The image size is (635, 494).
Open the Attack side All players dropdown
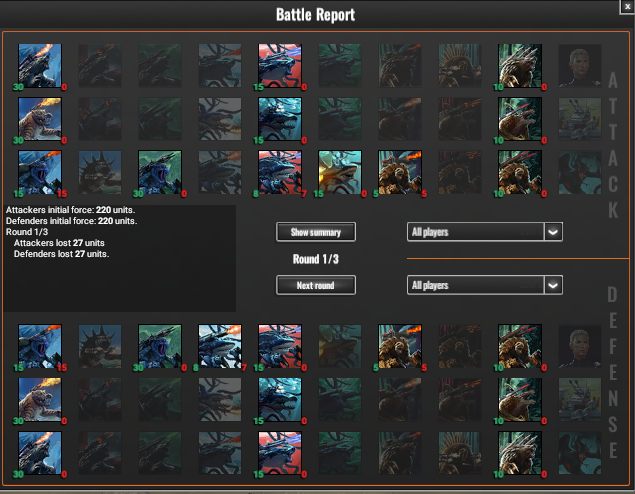(x=485, y=232)
